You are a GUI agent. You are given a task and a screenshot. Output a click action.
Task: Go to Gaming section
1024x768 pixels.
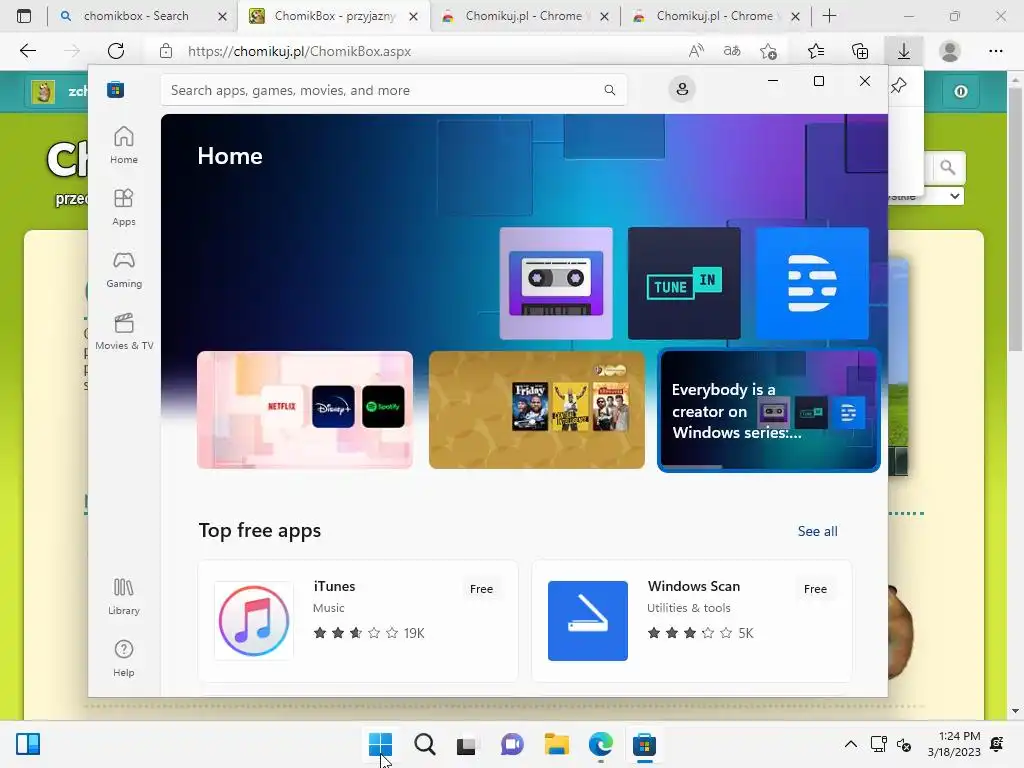123,269
